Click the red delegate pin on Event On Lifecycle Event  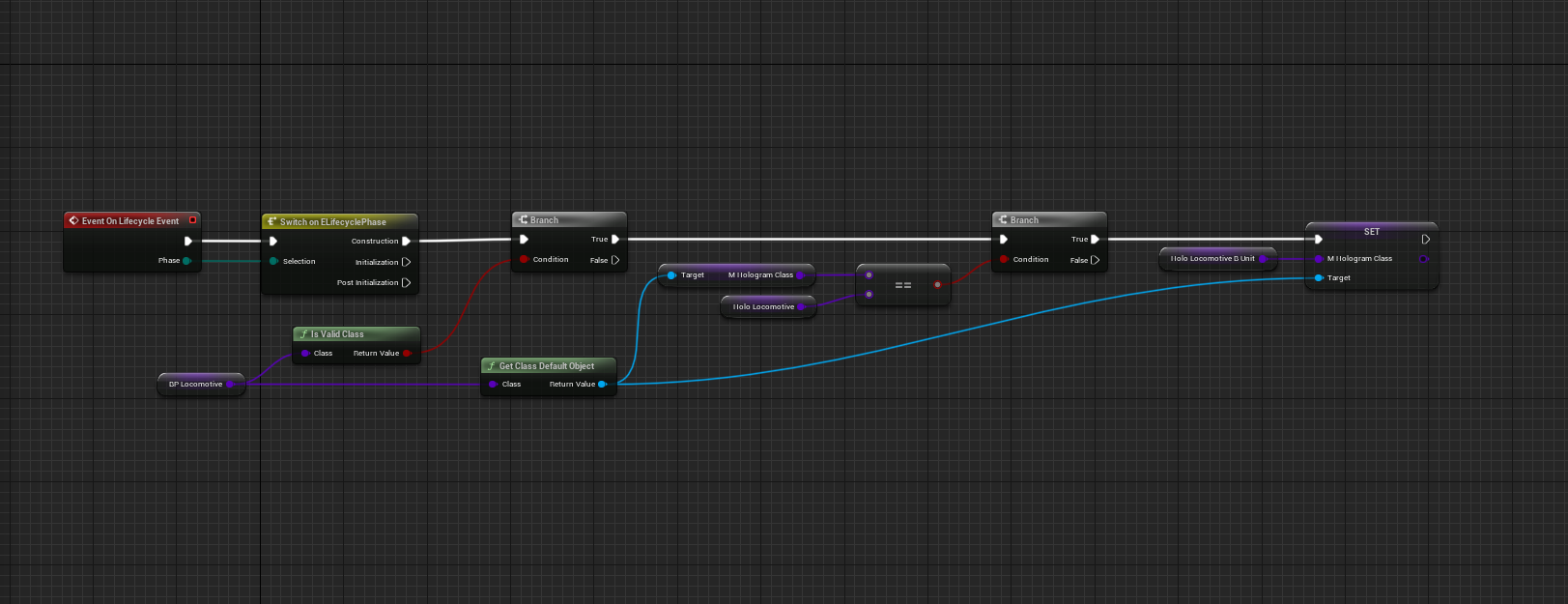pos(192,220)
